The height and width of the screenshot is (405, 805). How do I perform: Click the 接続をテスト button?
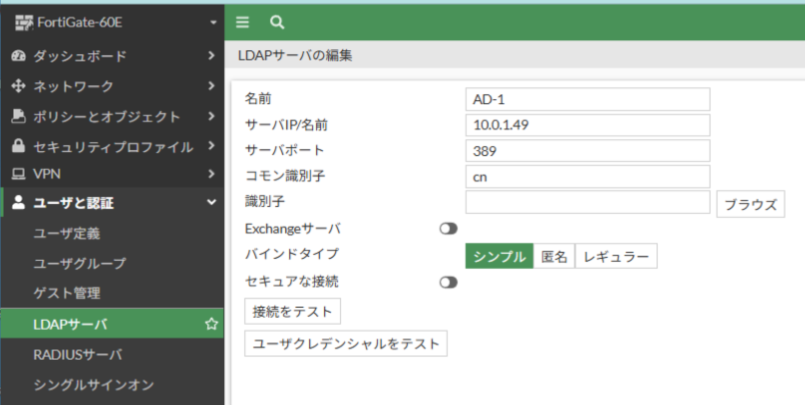point(293,311)
